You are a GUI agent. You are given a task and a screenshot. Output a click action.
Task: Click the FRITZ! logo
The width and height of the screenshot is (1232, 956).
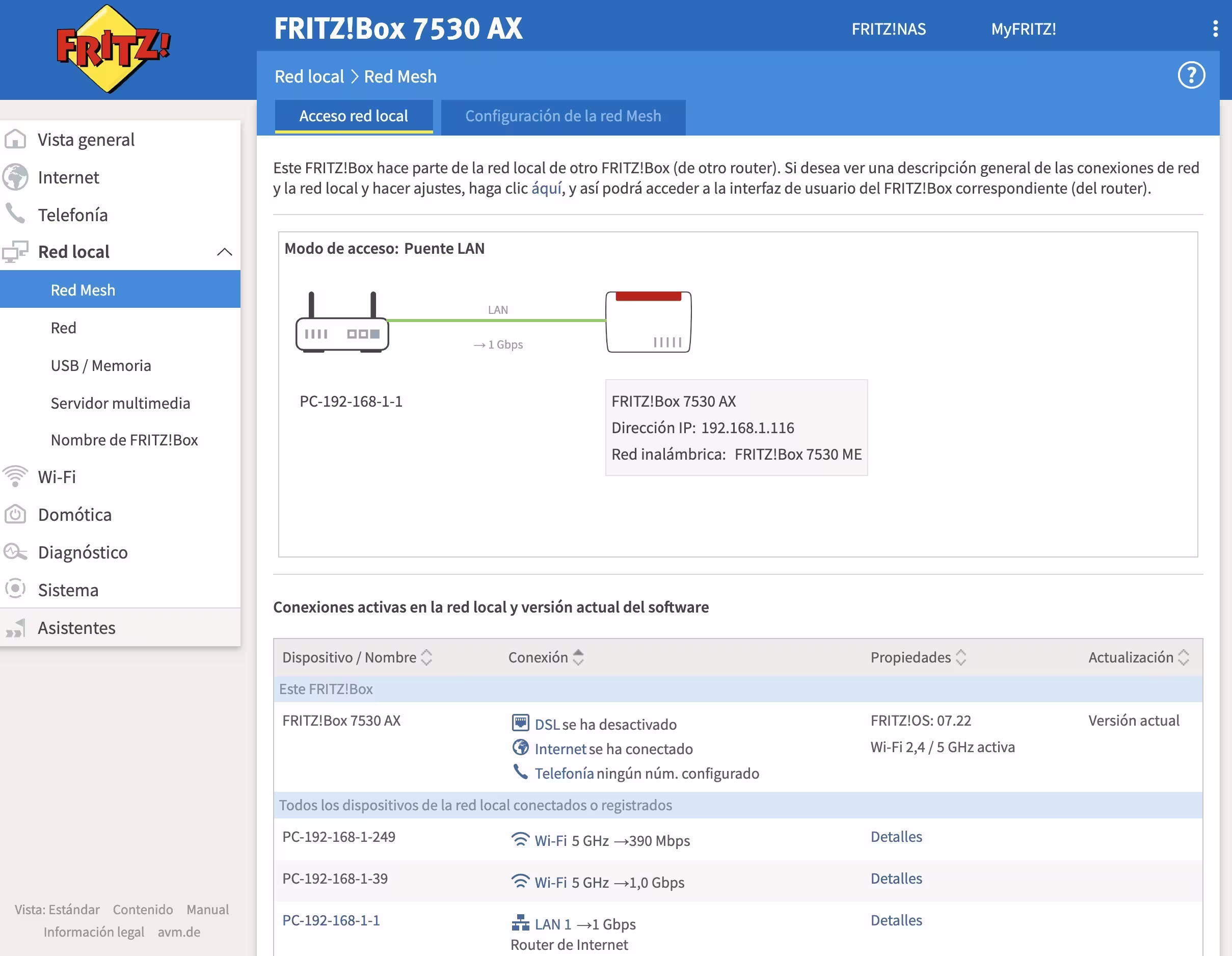pyautogui.click(x=114, y=48)
